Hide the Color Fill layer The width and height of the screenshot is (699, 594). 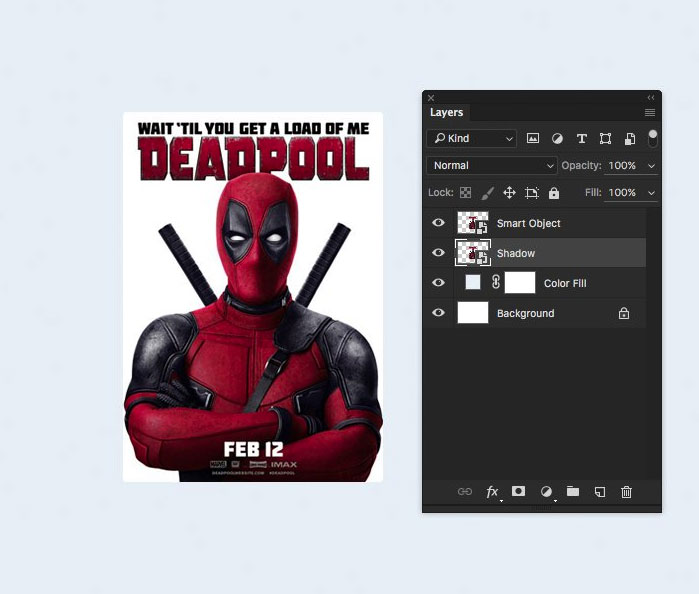[438, 282]
